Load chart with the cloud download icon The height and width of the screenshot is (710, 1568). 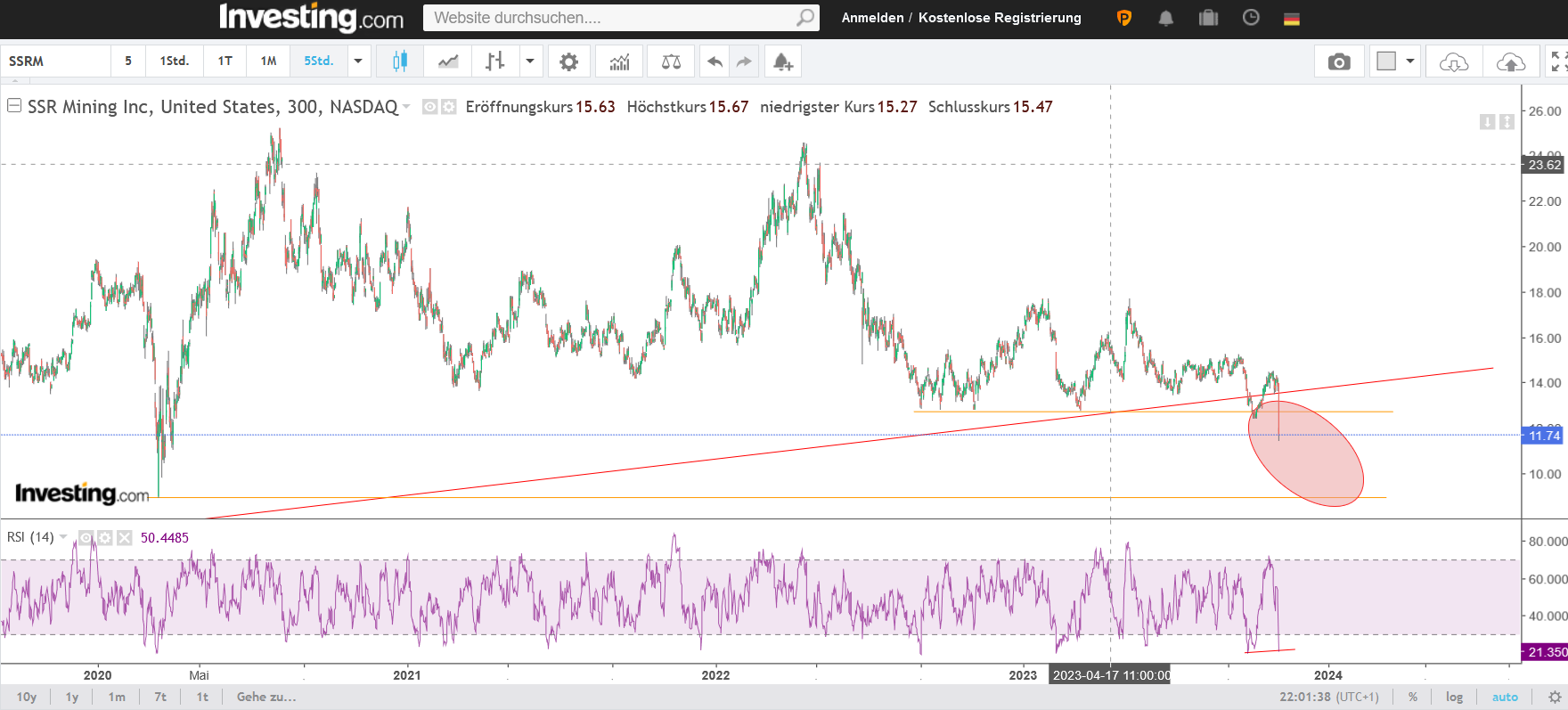coord(1453,61)
